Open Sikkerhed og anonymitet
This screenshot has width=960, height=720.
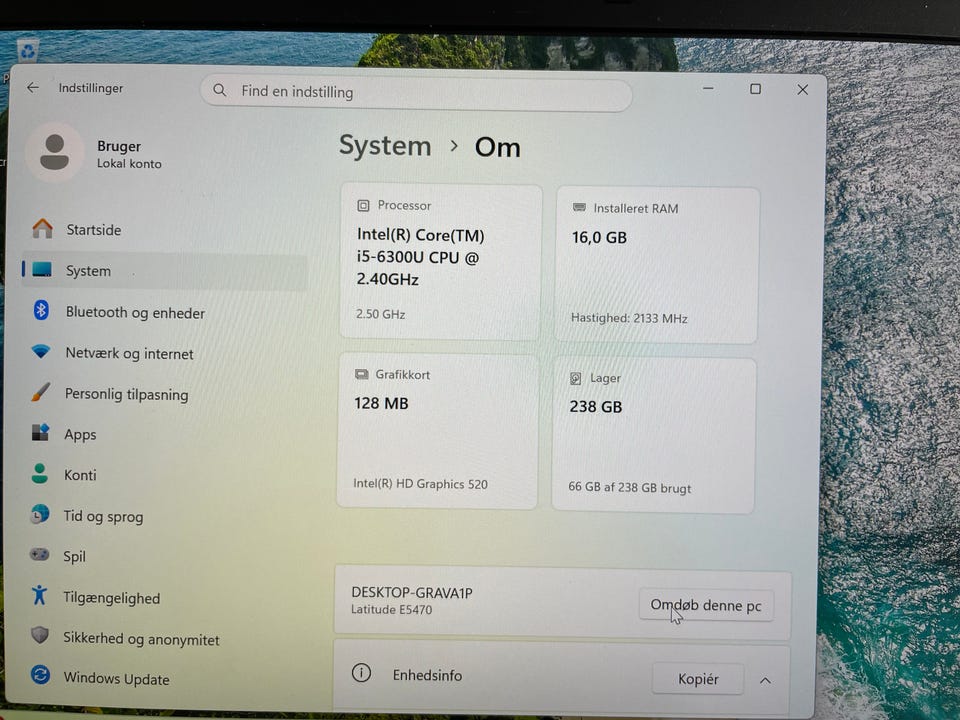coord(163,638)
